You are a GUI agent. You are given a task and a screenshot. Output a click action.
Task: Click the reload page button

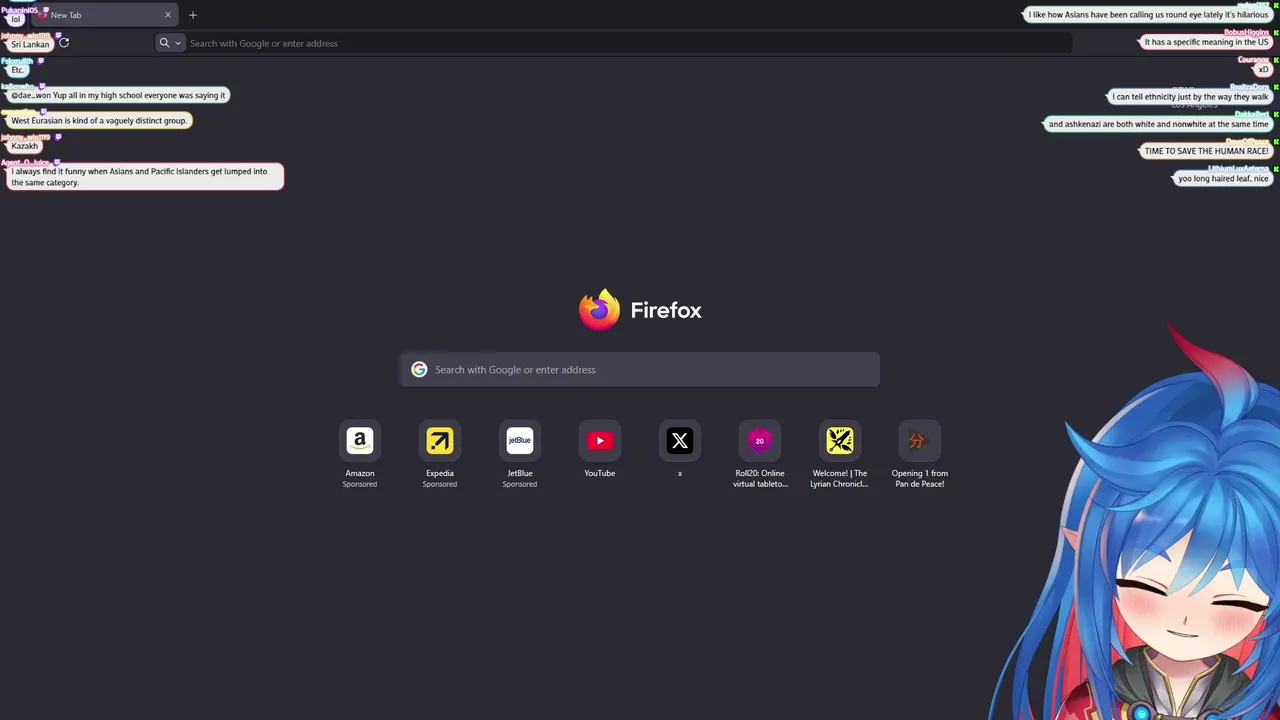[x=64, y=43]
